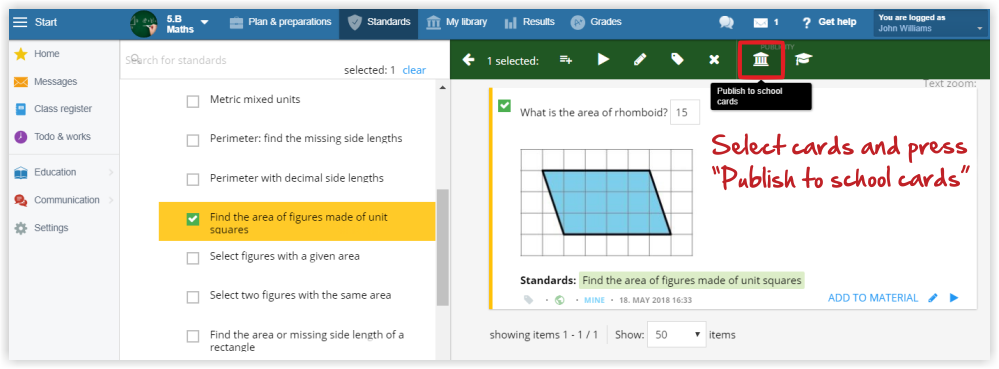Uncheck Find the area of figures checkbox
The width and height of the screenshot is (999, 369).
click(192, 219)
